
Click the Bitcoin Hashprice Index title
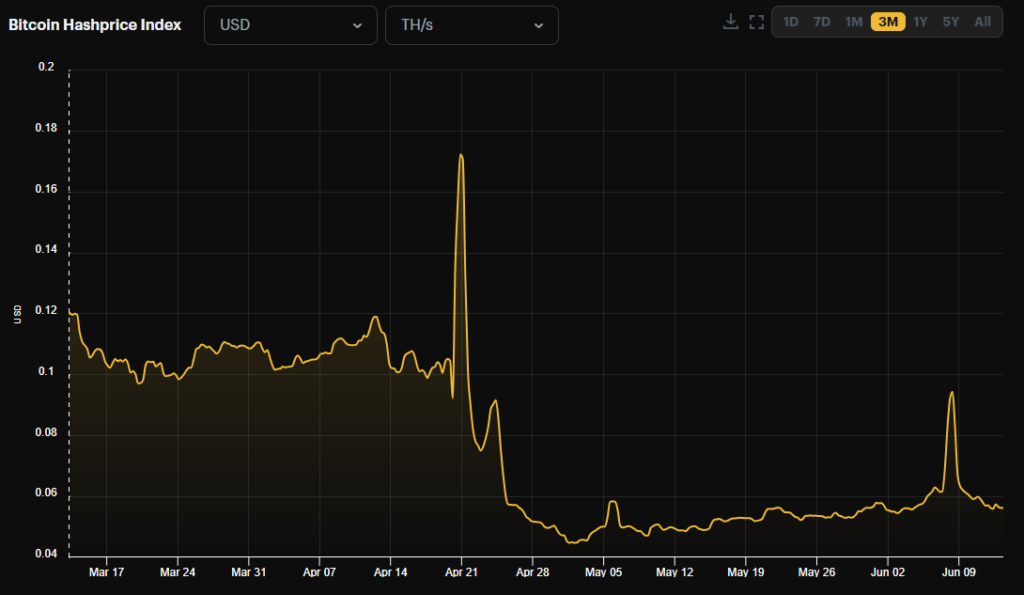[x=95, y=25]
